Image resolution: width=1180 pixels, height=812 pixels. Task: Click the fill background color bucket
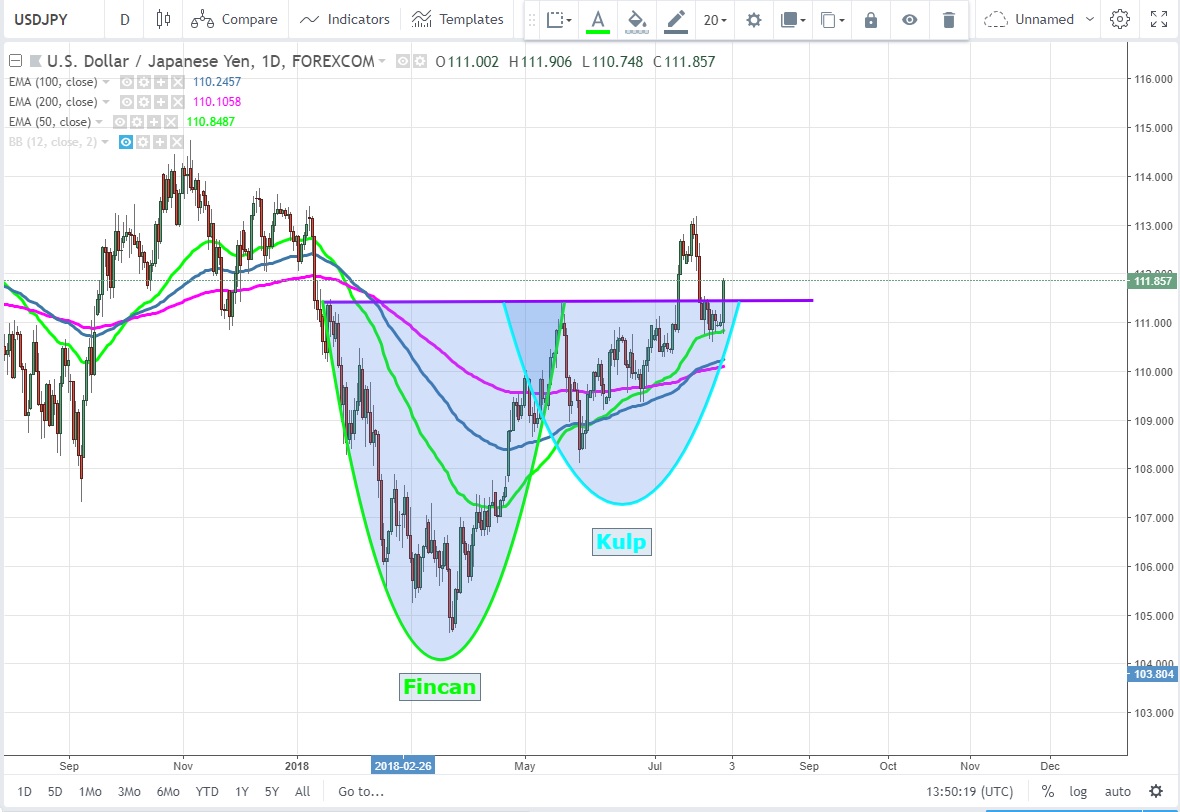tap(636, 20)
